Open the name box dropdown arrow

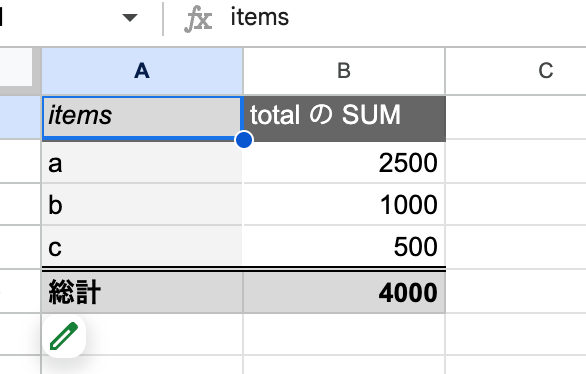(130, 18)
